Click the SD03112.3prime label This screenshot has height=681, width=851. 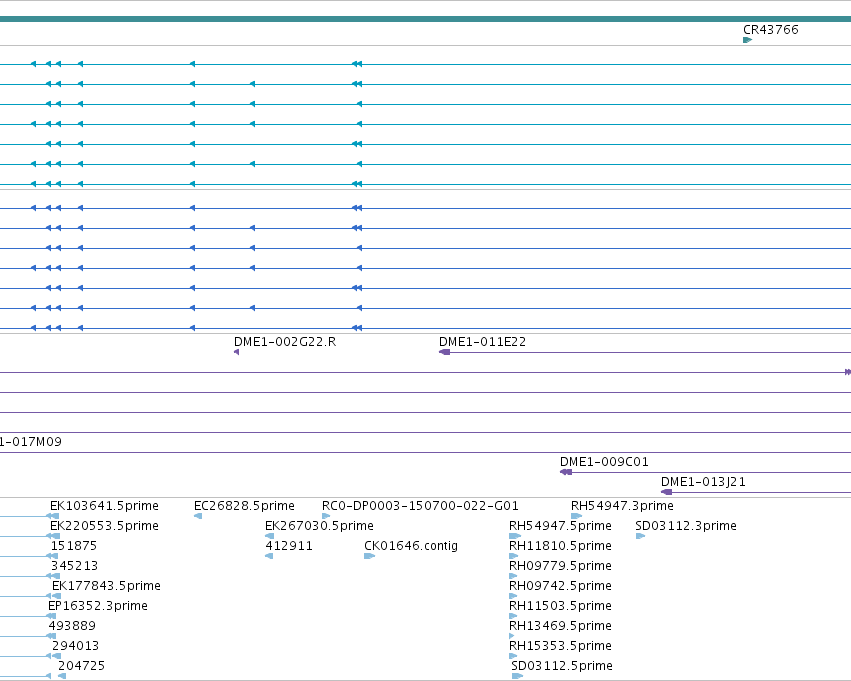pyautogui.click(x=686, y=526)
